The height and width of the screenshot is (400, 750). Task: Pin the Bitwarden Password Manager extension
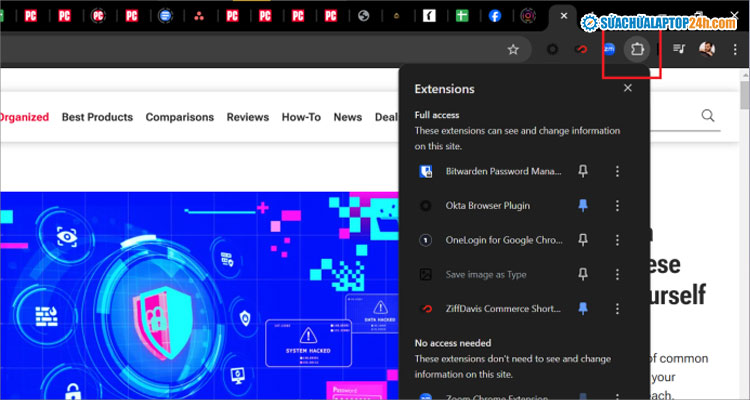pyautogui.click(x=583, y=171)
